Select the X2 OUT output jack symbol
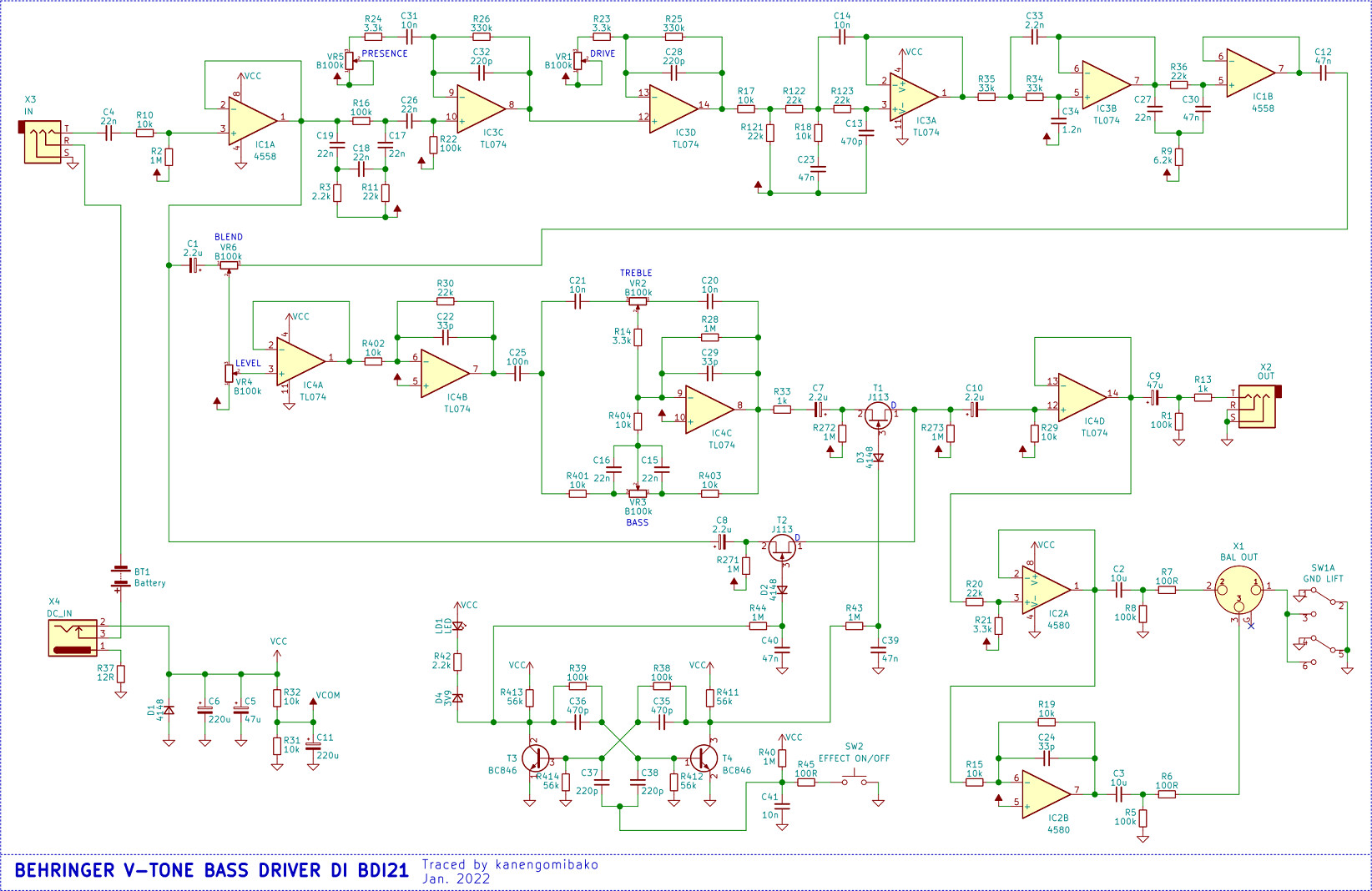 pos(1259,406)
